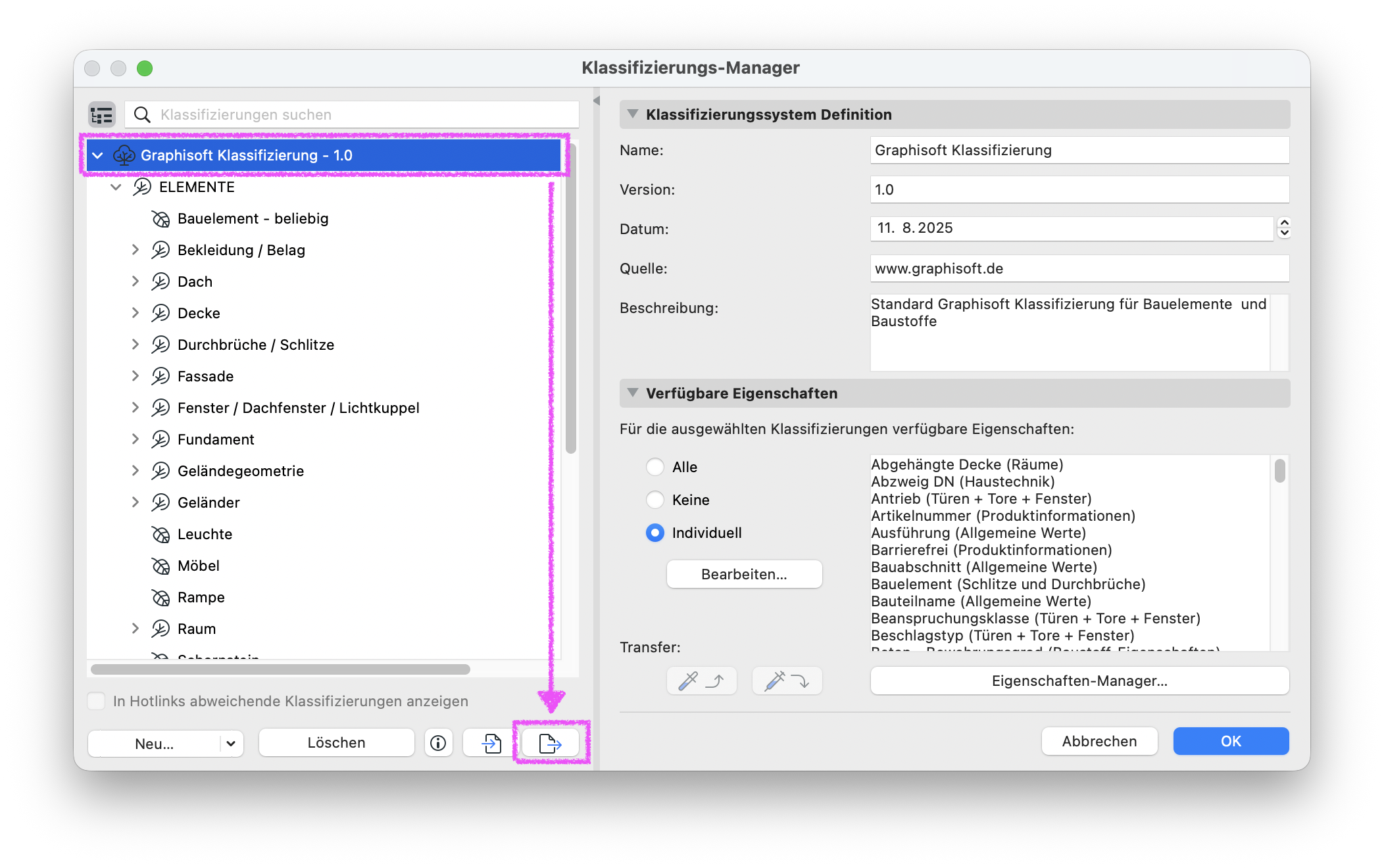1384x868 pixels.
Task: Click the tree vertical scrollbar
Action: pyautogui.click(x=571, y=299)
